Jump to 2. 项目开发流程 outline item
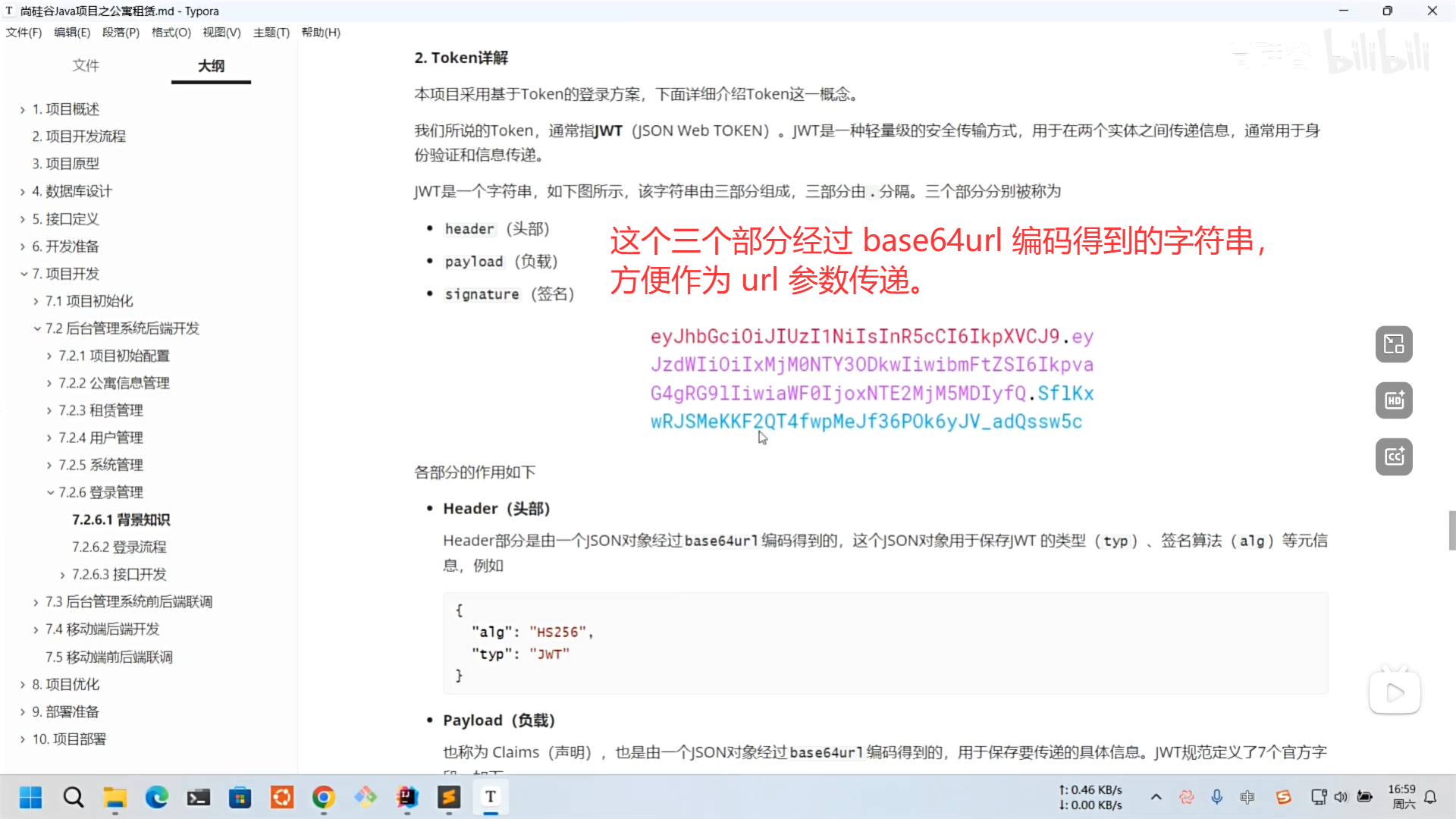This screenshot has height=819, width=1456. click(x=79, y=136)
